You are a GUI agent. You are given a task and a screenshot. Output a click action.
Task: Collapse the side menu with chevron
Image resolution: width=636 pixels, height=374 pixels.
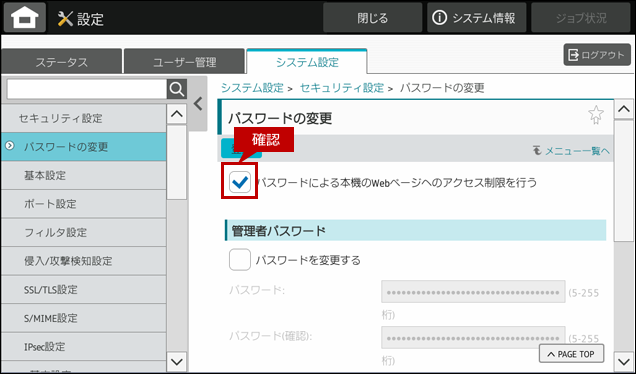pos(198,104)
